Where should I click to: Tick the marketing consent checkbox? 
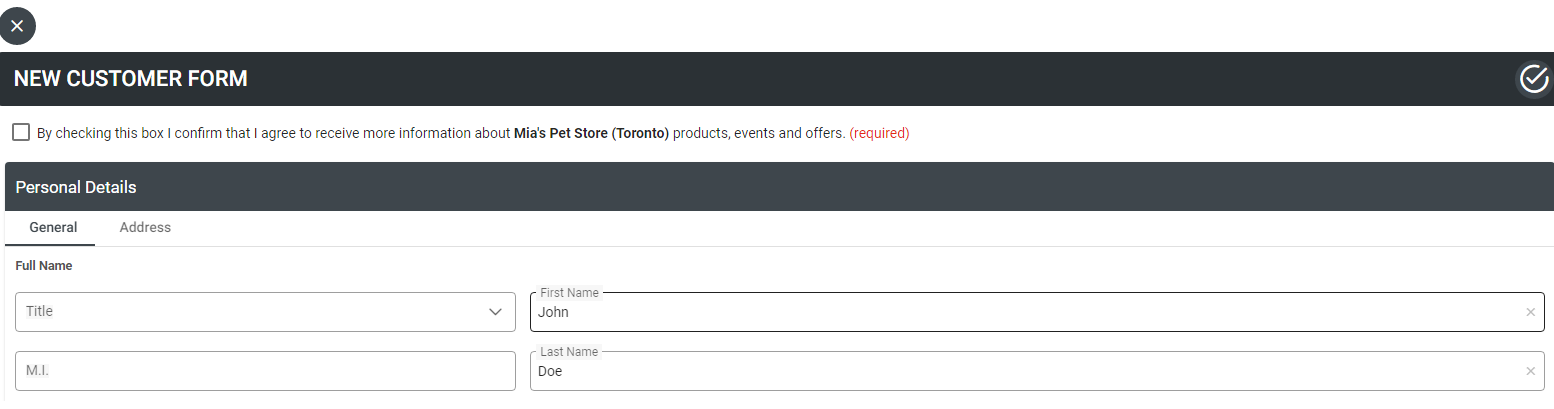pyautogui.click(x=21, y=132)
